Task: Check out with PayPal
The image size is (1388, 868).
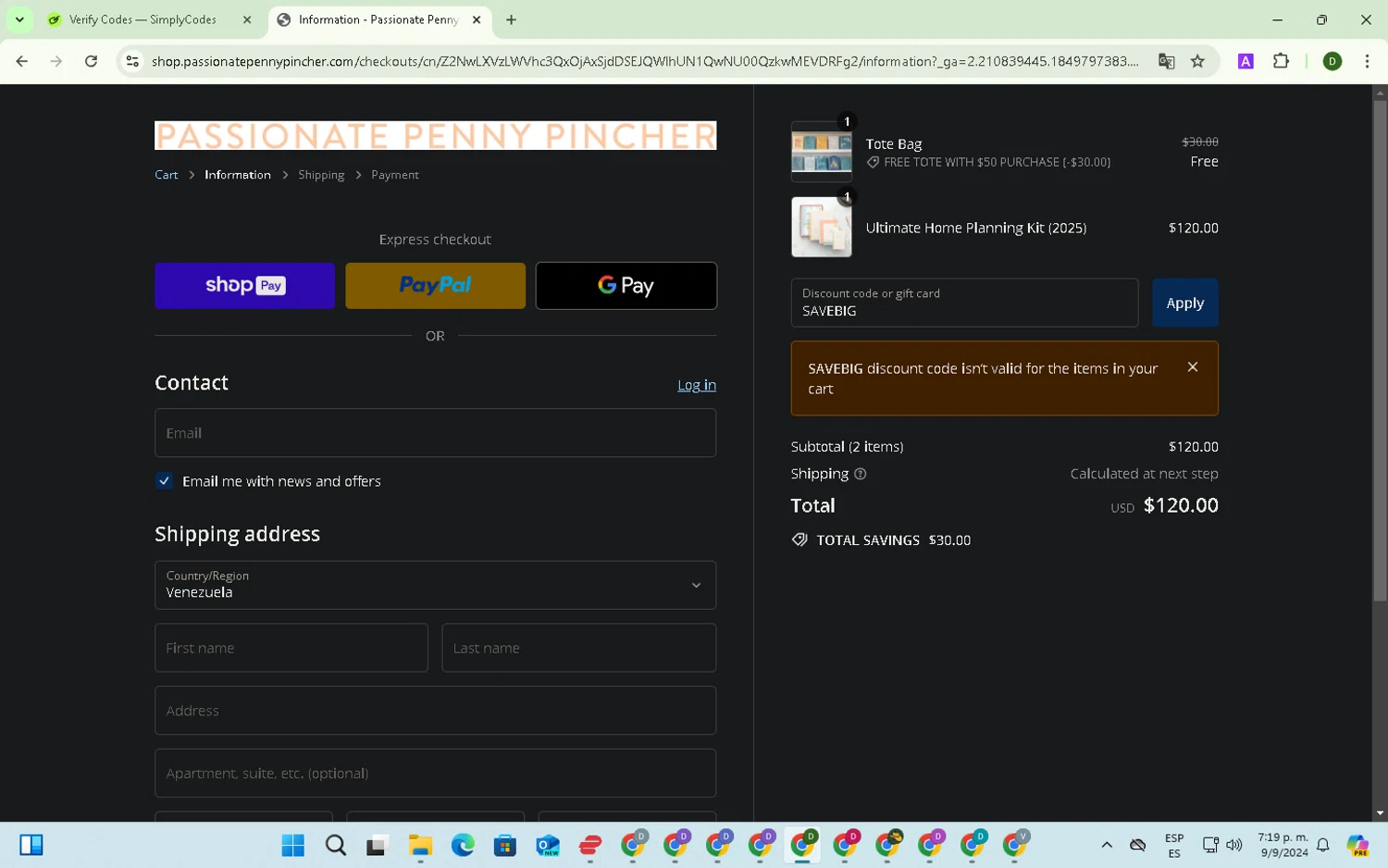Action: pos(435,285)
